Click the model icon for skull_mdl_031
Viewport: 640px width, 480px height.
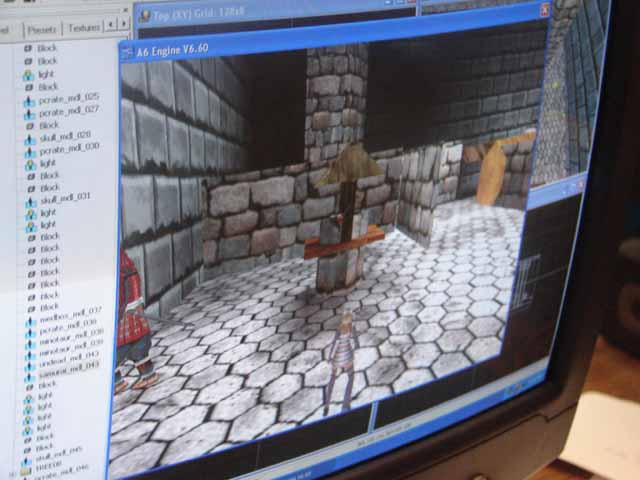(x=30, y=198)
